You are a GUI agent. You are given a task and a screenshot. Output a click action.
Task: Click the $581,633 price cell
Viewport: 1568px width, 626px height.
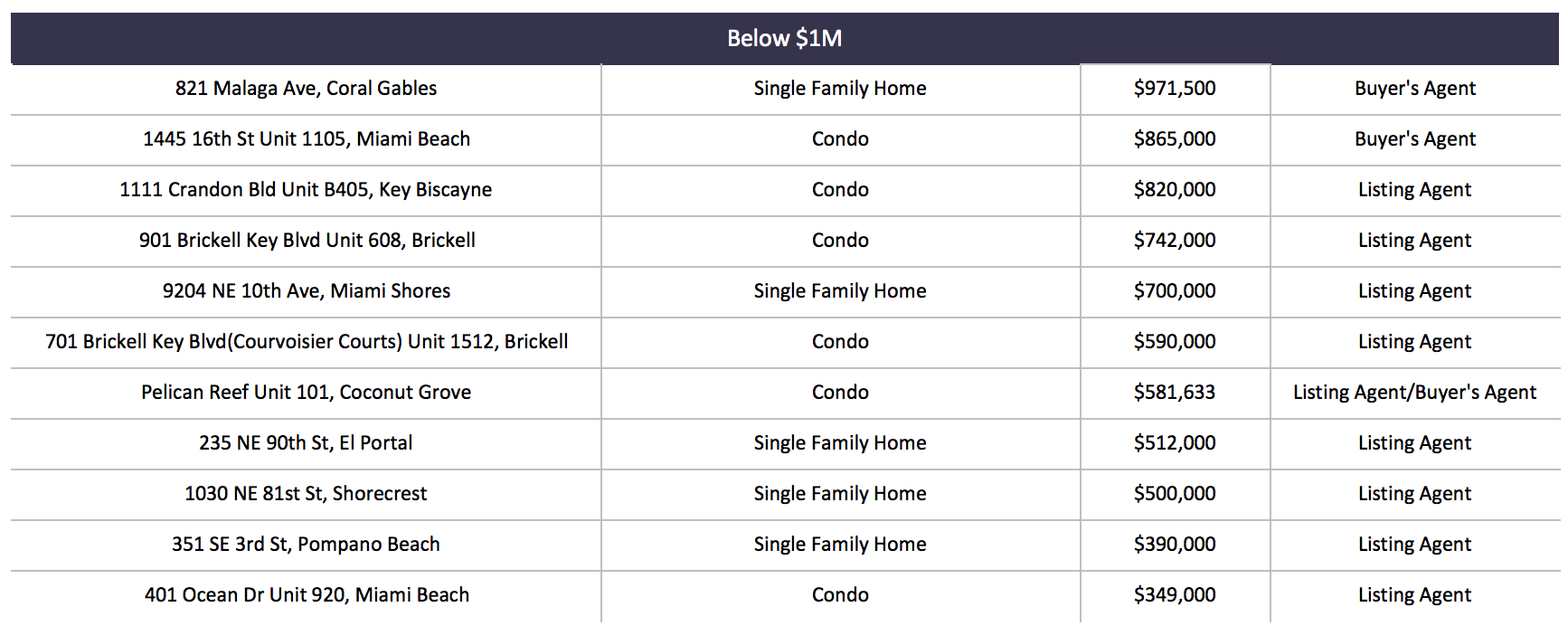pyautogui.click(x=1175, y=393)
